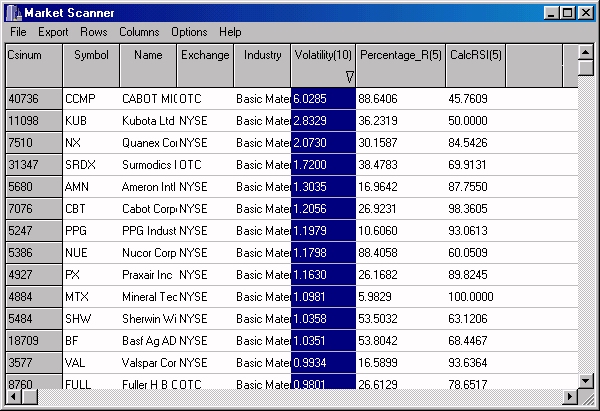600x411 pixels.
Task: Click CalcRSI value 45.7609
Action: (x=476, y=99)
